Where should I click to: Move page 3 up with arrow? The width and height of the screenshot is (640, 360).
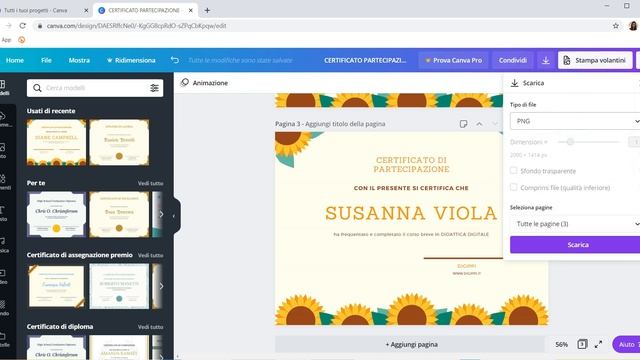click(479, 124)
